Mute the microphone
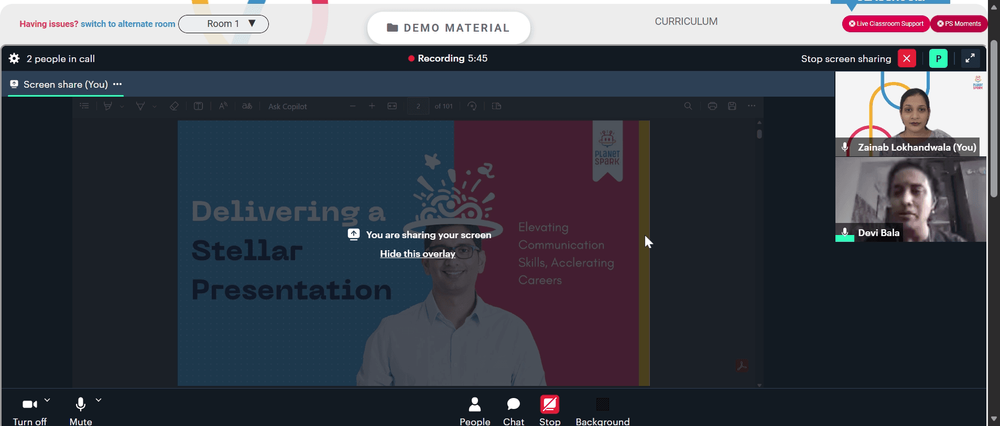 point(80,412)
